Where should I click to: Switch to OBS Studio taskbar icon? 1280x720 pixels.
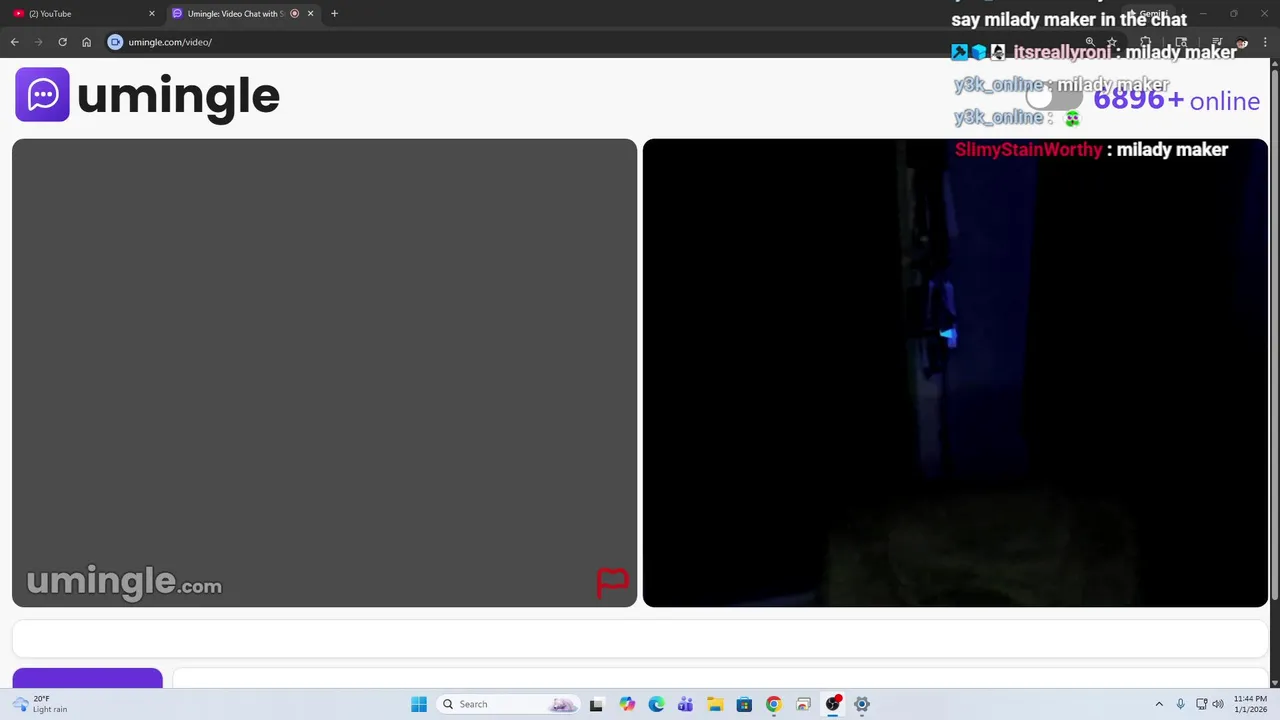(x=832, y=704)
